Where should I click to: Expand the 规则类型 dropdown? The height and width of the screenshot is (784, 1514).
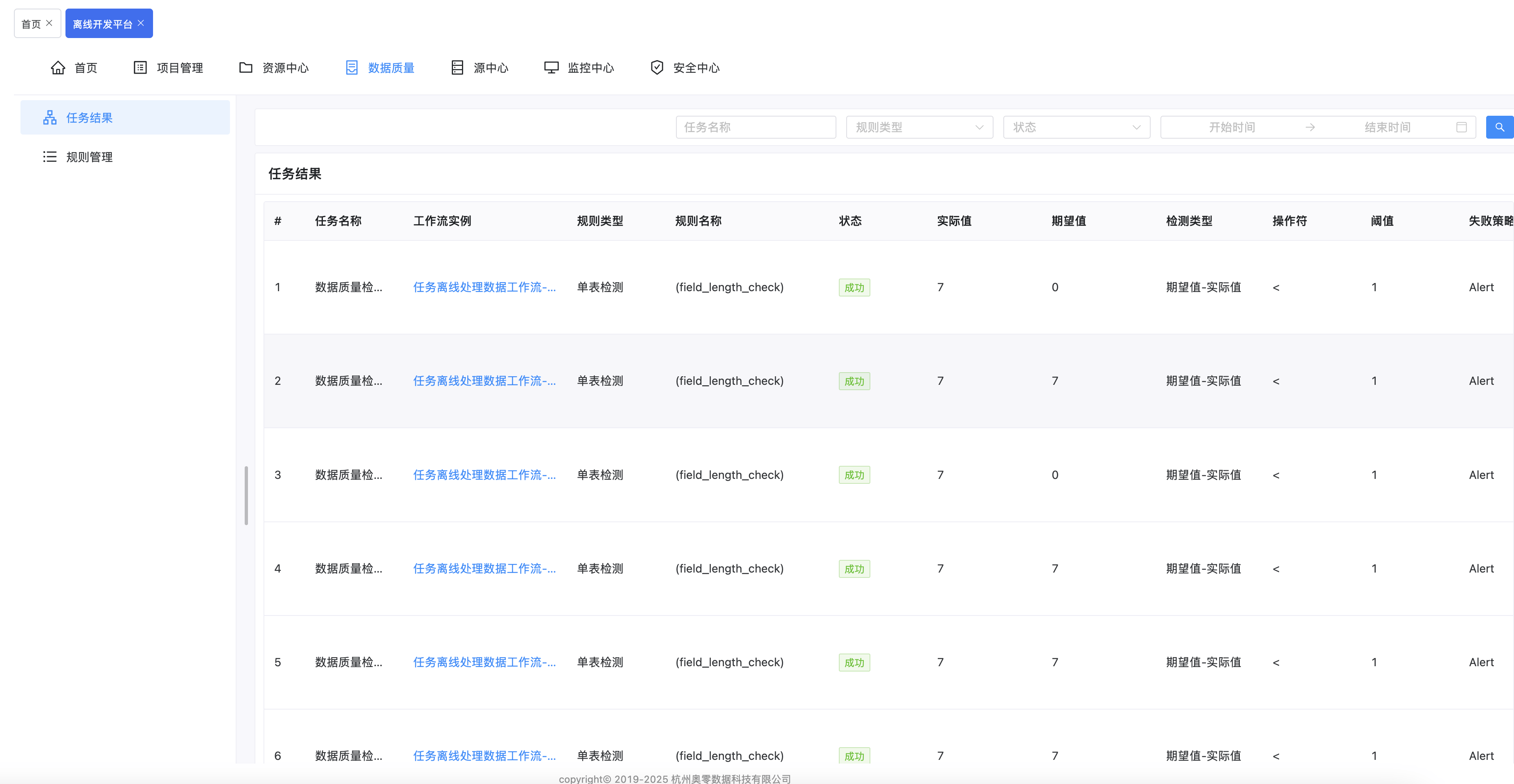pyautogui.click(x=919, y=128)
